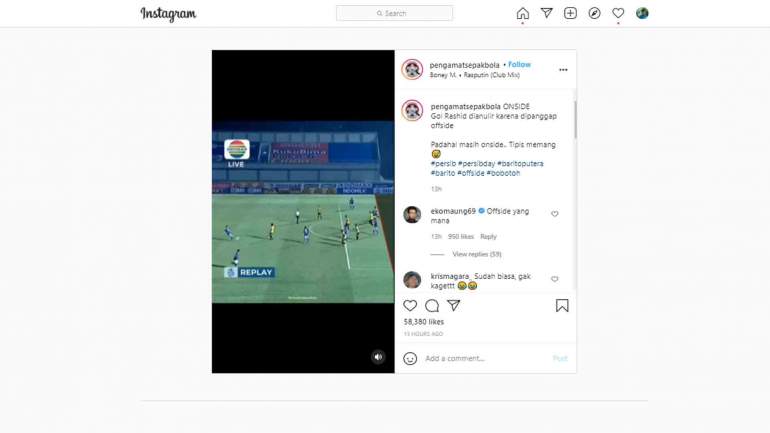Reply to ekomaung69's comment
The width and height of the screenshot is (770, 433).
[x=488, y=237]
